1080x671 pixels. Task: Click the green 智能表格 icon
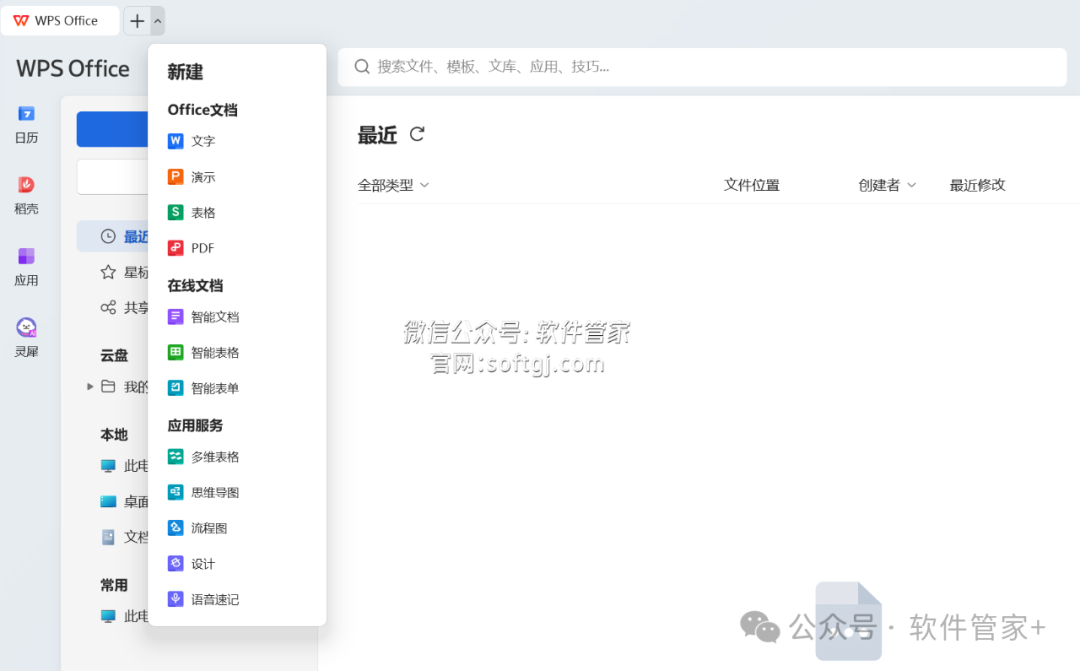(176, 353)
